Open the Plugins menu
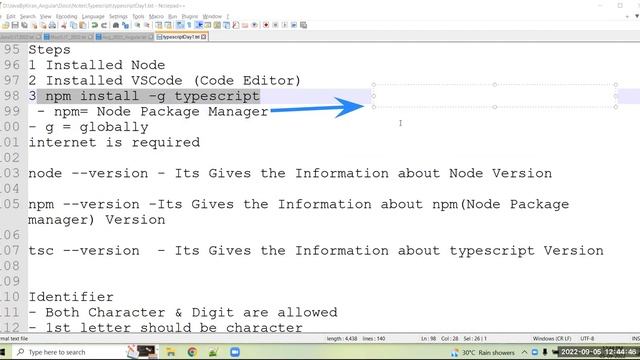The width and height of the screenshot is (640, 360). (190, 16)
